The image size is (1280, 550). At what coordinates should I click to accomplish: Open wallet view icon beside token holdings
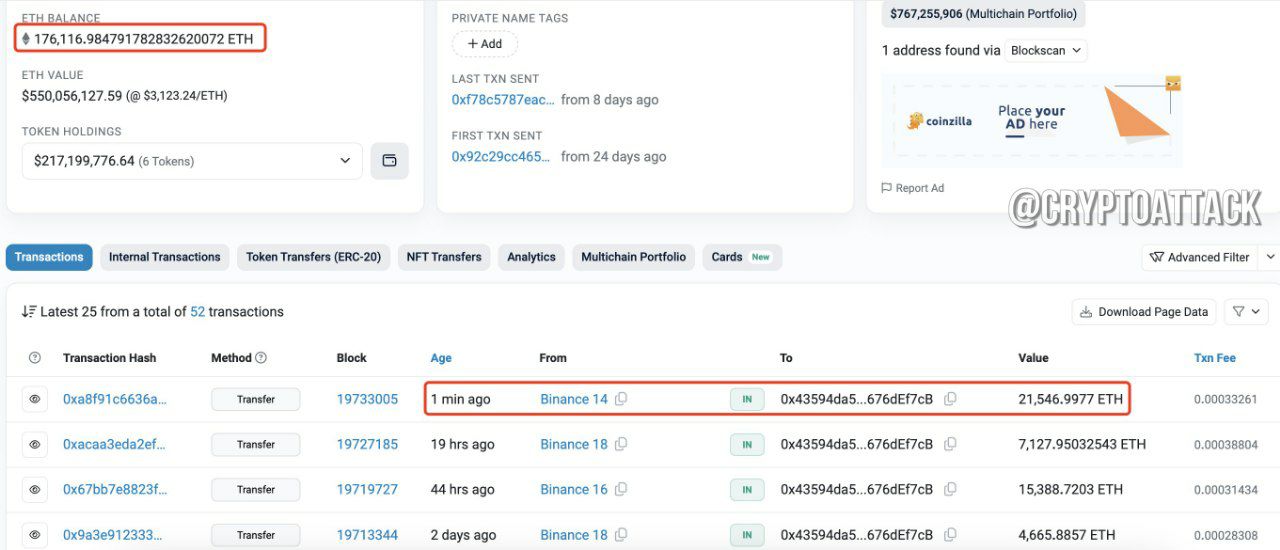pyautogui.click(x=390, y=161)
